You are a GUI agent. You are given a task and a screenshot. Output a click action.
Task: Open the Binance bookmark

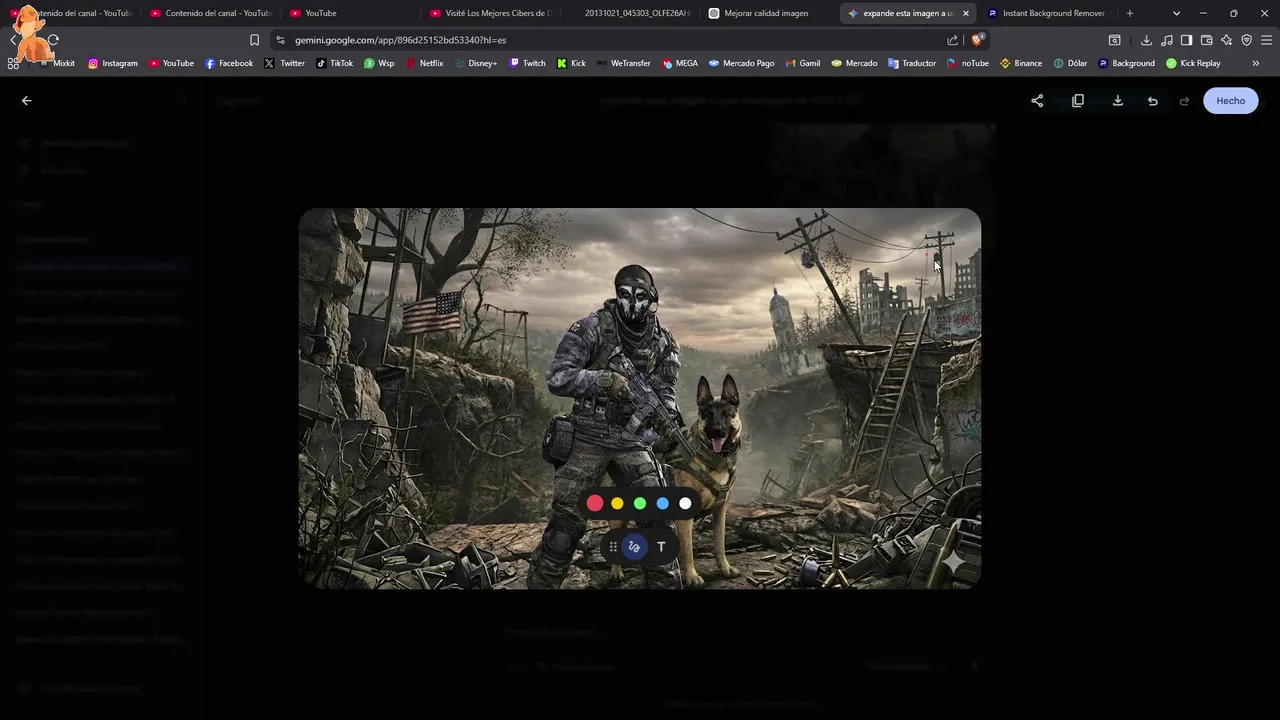tap(1021, 63)
